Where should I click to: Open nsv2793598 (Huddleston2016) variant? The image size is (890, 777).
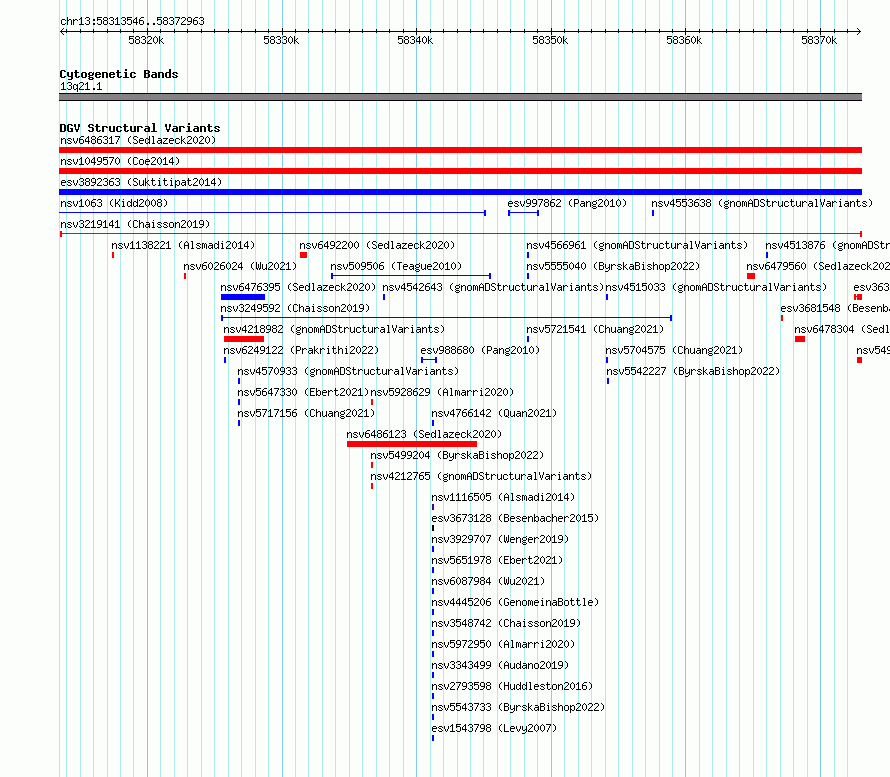[513, 686]
